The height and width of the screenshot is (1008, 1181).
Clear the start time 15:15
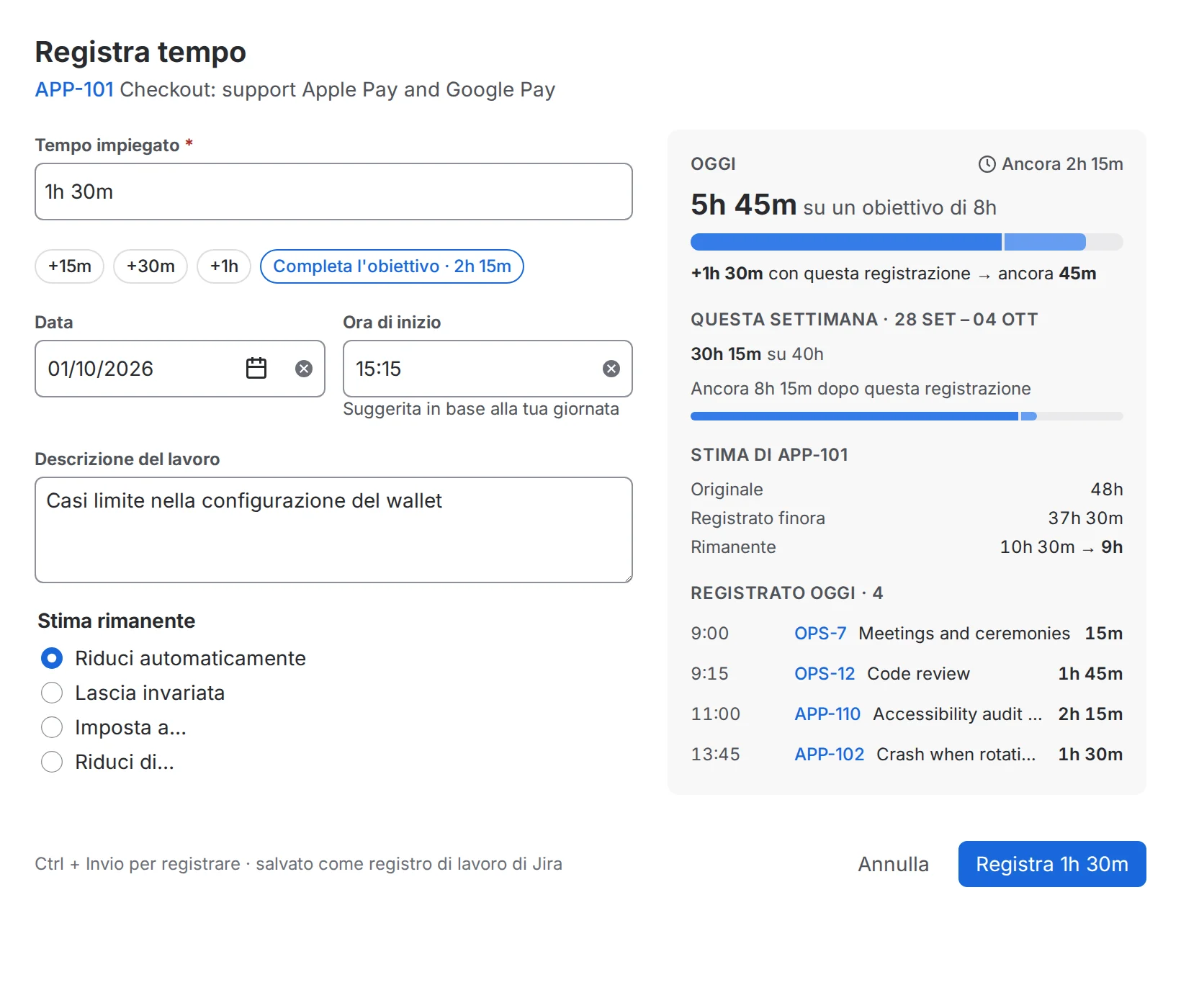[611, 369]
